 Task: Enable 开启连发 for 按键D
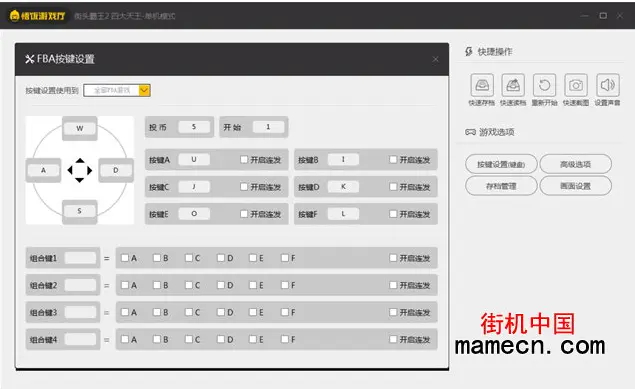393,187
